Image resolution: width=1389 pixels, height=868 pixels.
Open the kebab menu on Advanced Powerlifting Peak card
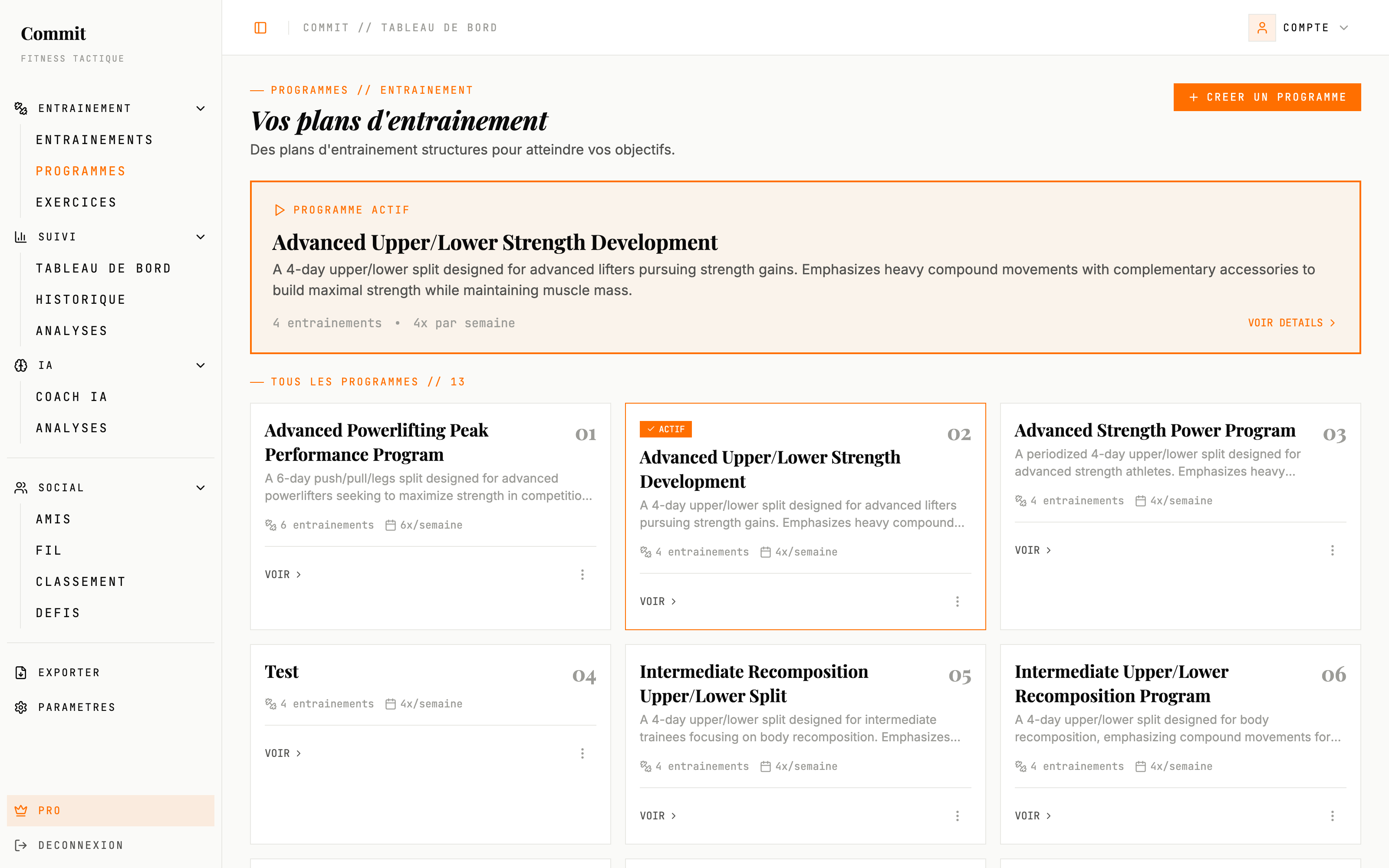pyautogui.click(x=583, y=574)
